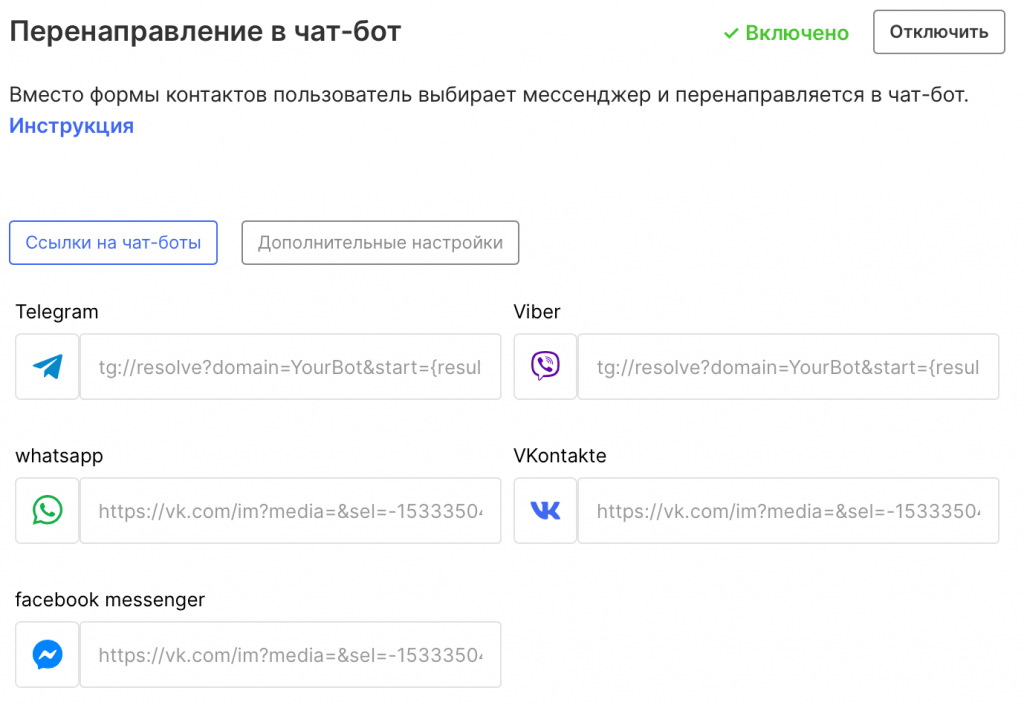
Task: Click the Telegram field label
Action: [x=57, y=312]
